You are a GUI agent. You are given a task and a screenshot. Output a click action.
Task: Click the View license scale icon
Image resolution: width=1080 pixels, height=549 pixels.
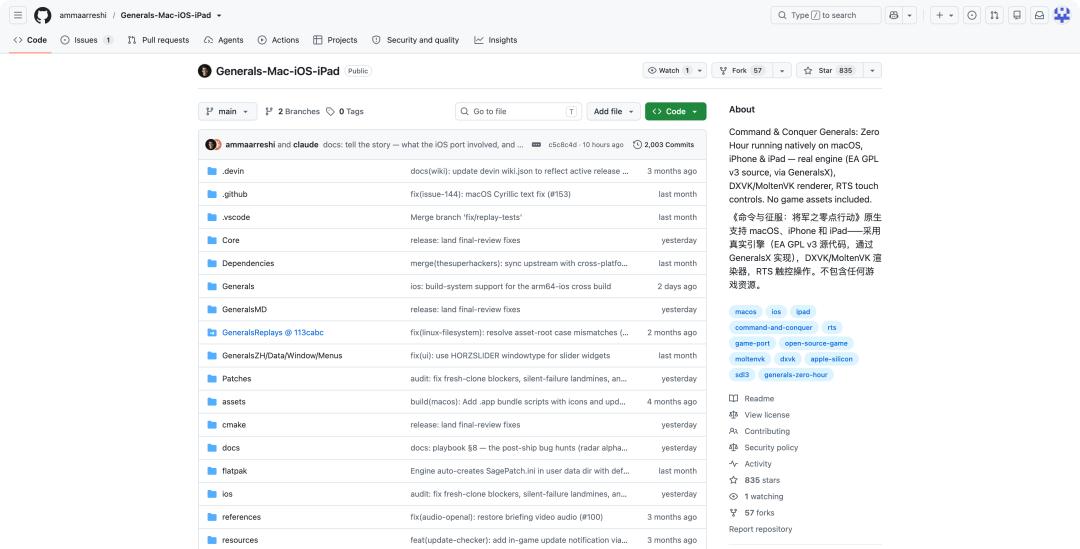coord(734,415)
